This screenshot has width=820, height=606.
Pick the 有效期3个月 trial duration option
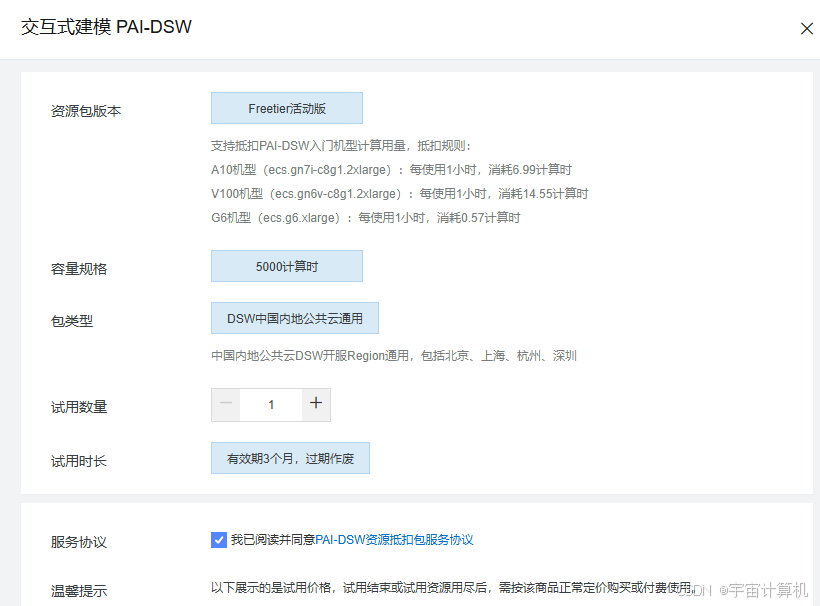[290, 457]
